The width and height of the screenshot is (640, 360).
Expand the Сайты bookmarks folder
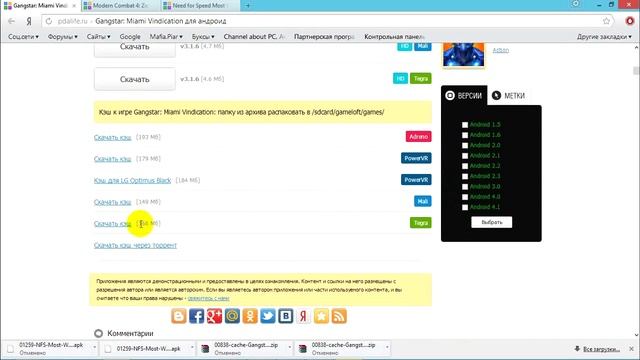(98, 37)
